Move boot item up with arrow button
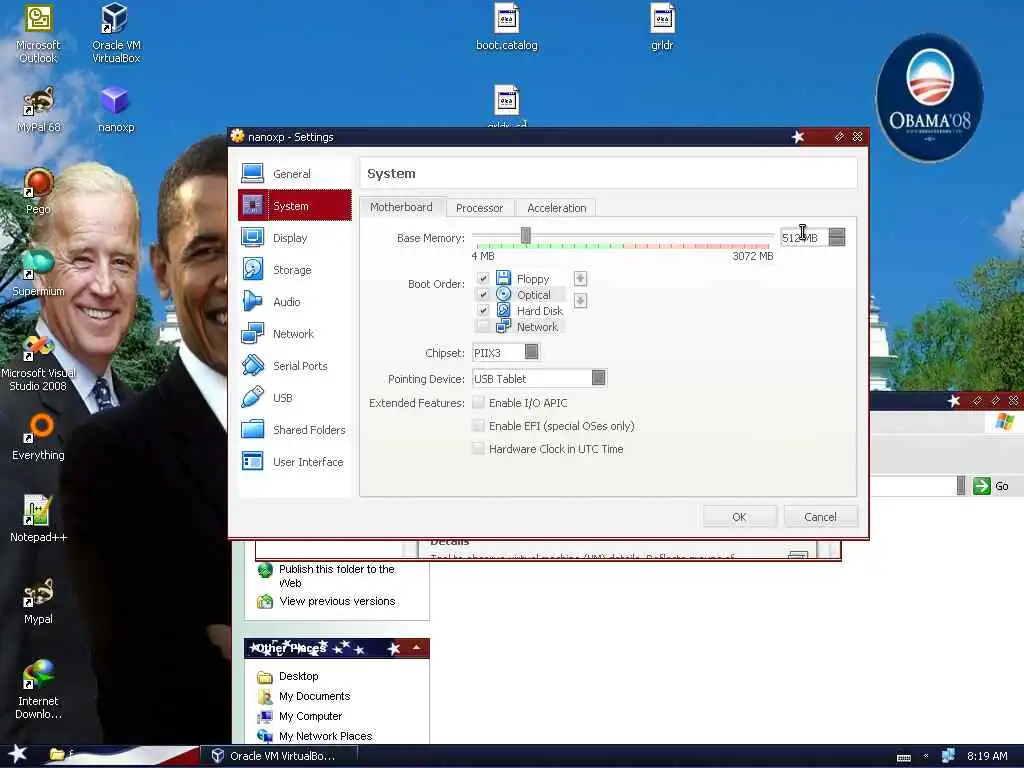Screen dimensions: 1024x768 point(580,279)
